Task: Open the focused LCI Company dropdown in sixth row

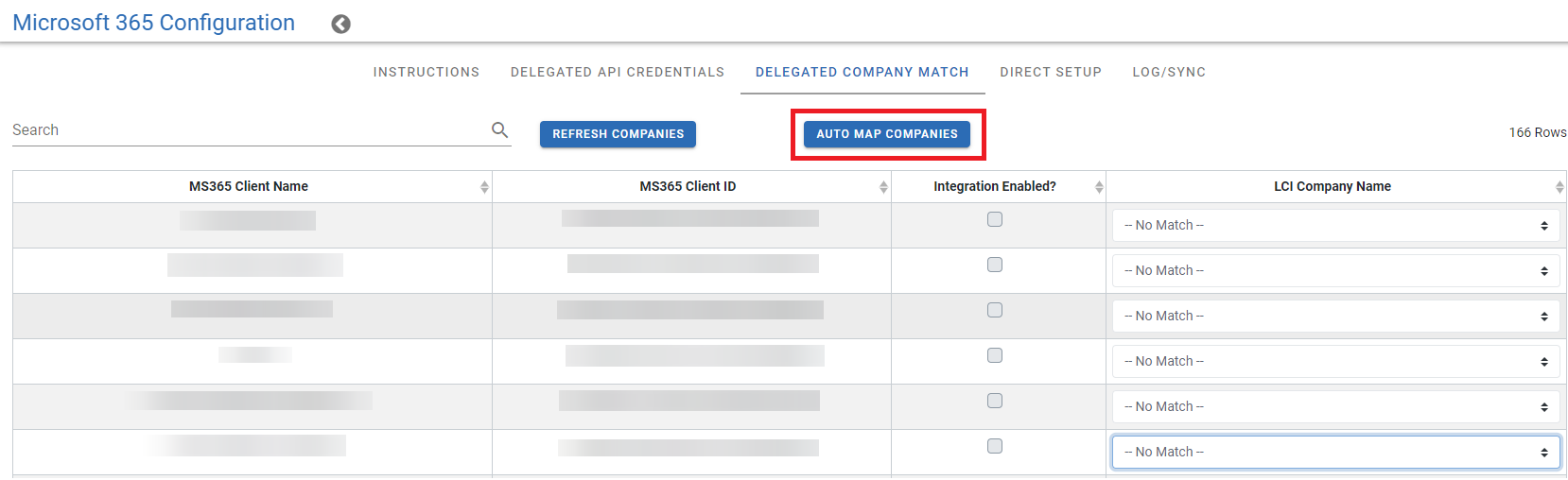Action: (1336, 453)
